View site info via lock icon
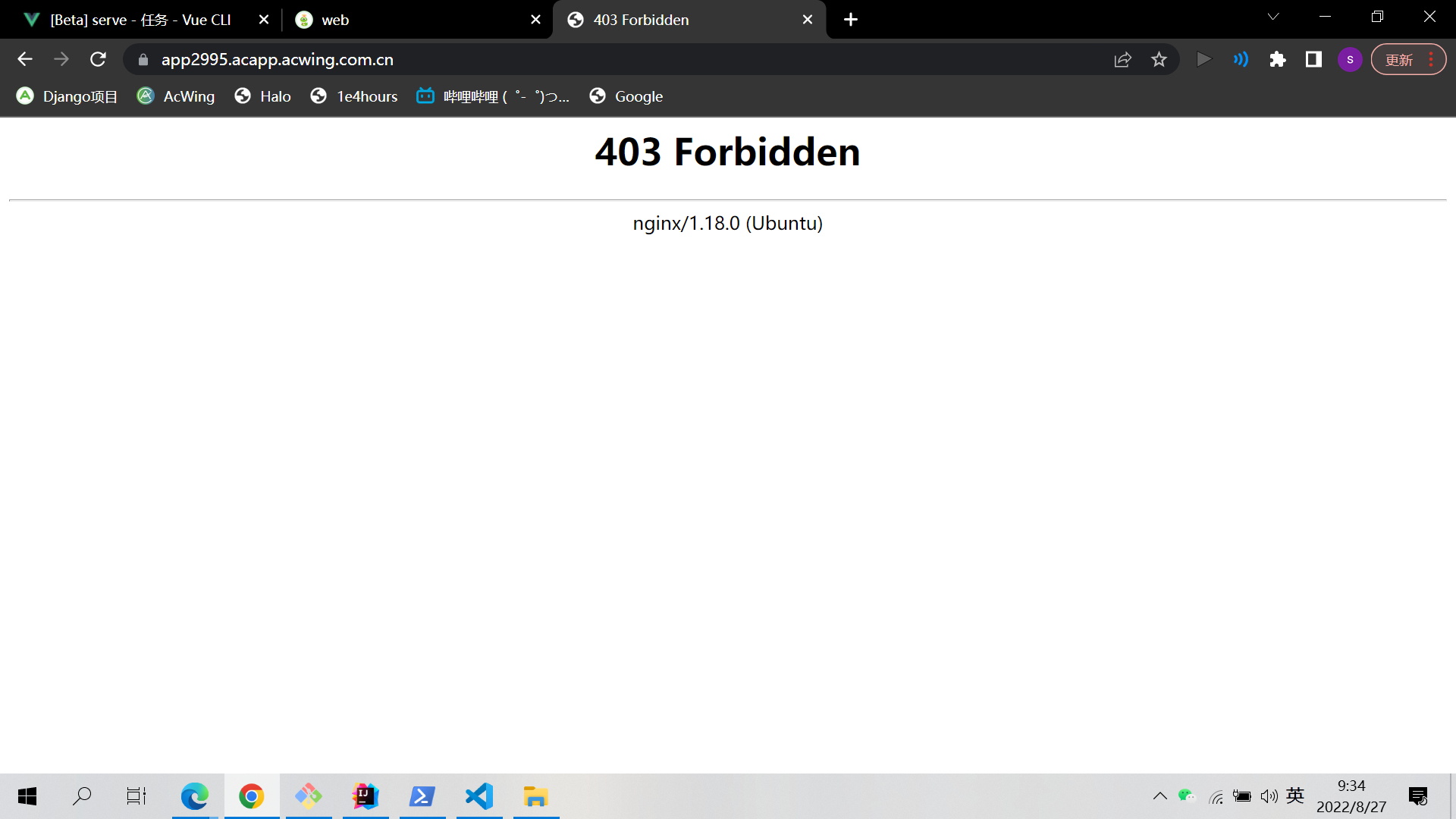This screenshot has height=819, width=1456. tap(143, 59)
